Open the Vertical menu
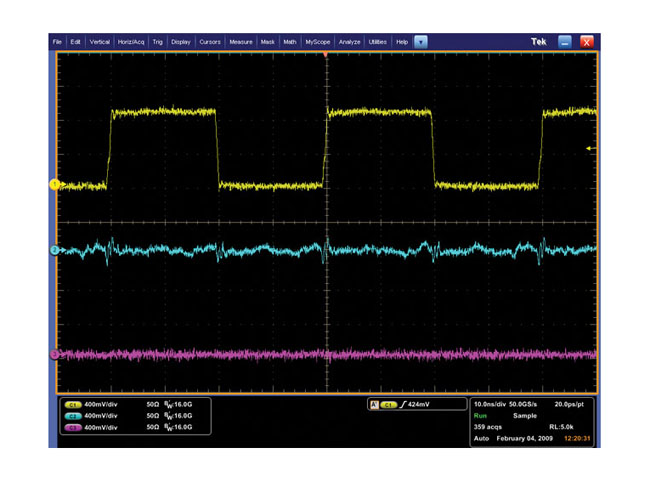 (99, 42)
